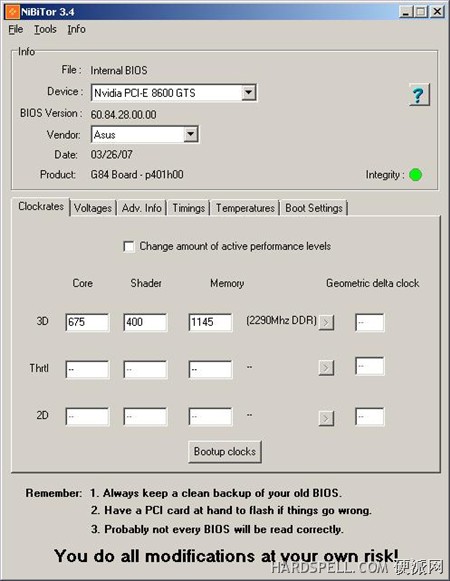450x581 pixels.
Task: Click the Thrtl Shader clock field
Action: (x=145, y=369)
